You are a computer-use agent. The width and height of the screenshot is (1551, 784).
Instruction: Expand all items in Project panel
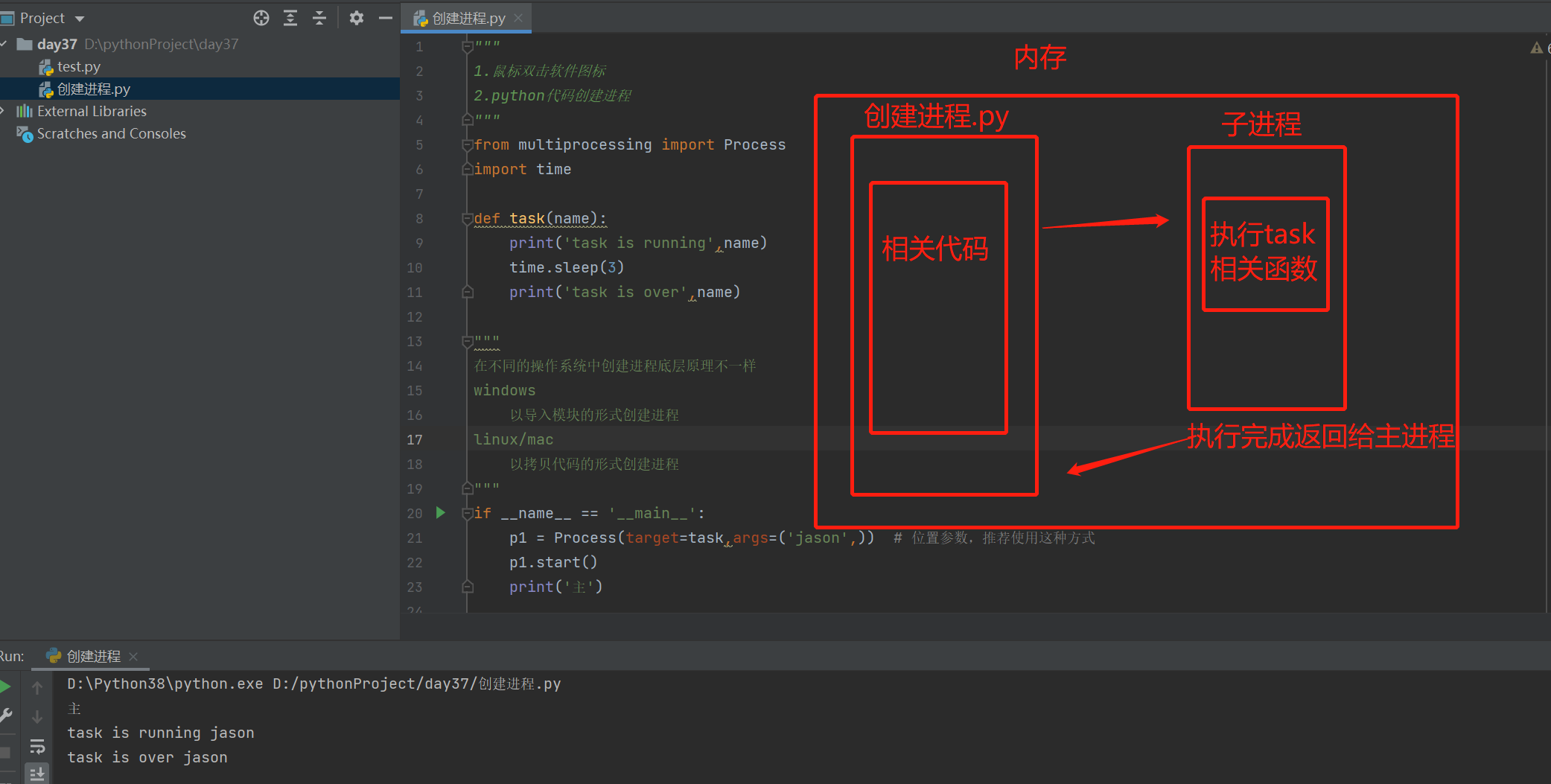[x=290, y=18]
